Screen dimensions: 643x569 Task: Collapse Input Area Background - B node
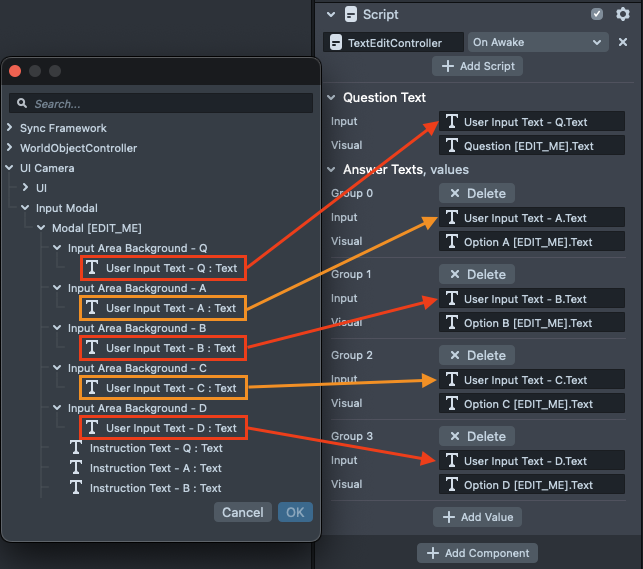click(57, 328)
